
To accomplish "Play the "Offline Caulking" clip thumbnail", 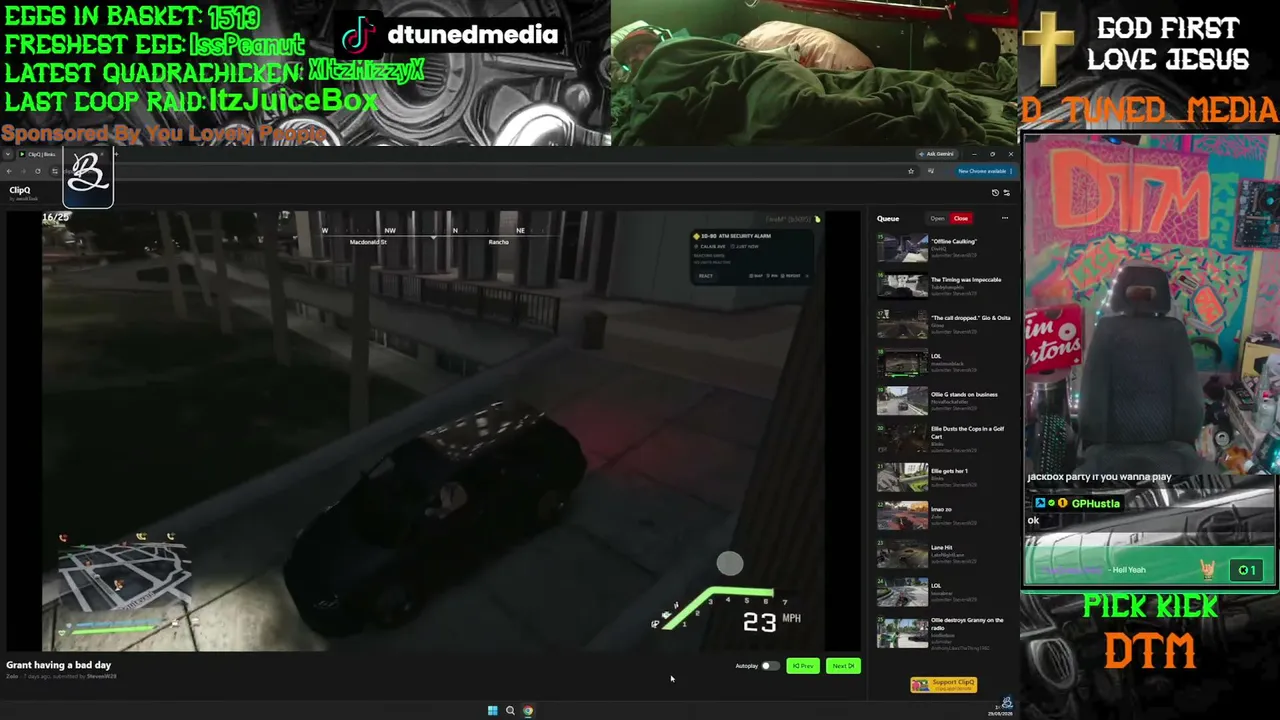I will click(902, 247).
